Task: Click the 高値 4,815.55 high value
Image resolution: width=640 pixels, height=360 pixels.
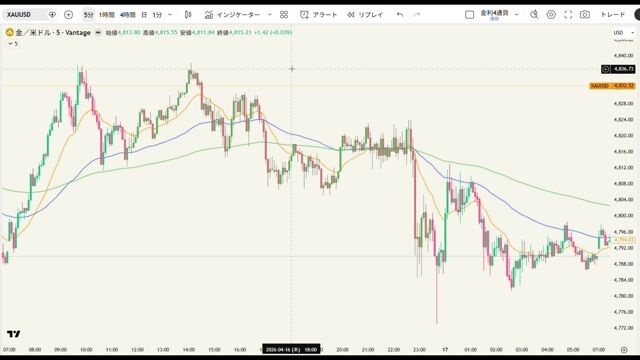Action: click(160, 32)
